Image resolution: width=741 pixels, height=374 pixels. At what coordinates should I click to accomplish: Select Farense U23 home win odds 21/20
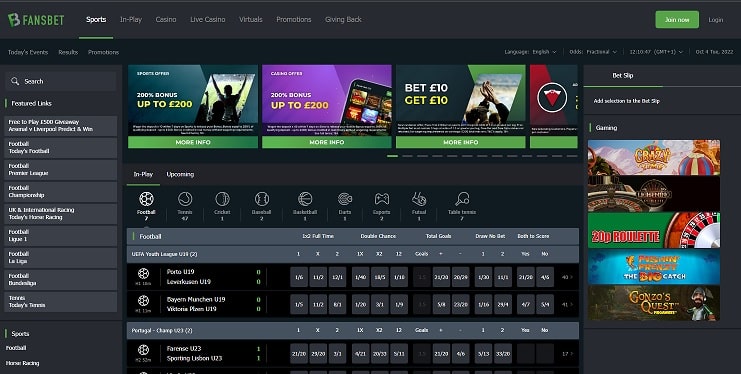coord(299,354)
